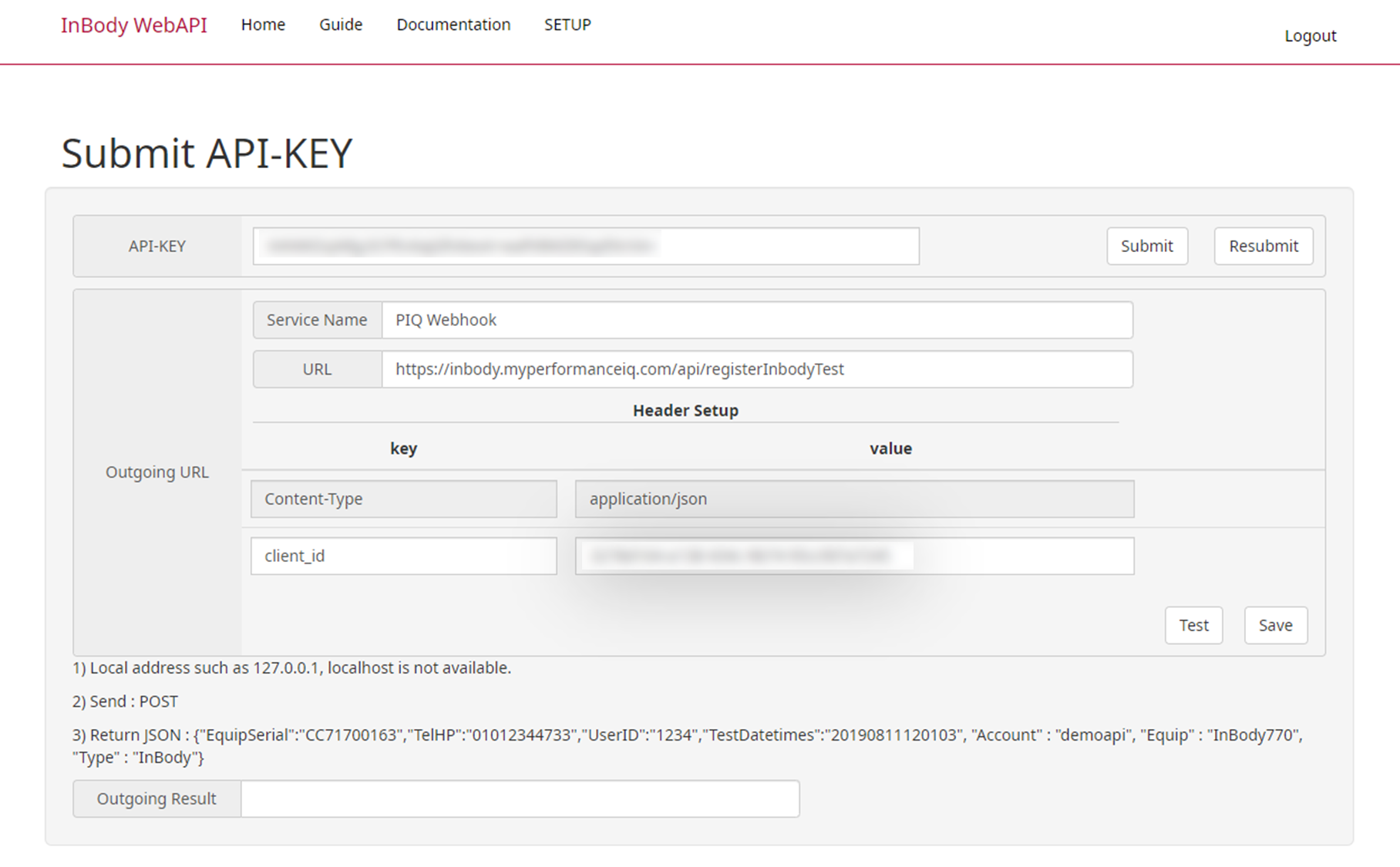Click the Outgoing URL section label
This screenshot has height=867, width=1400.
(157, 472)
